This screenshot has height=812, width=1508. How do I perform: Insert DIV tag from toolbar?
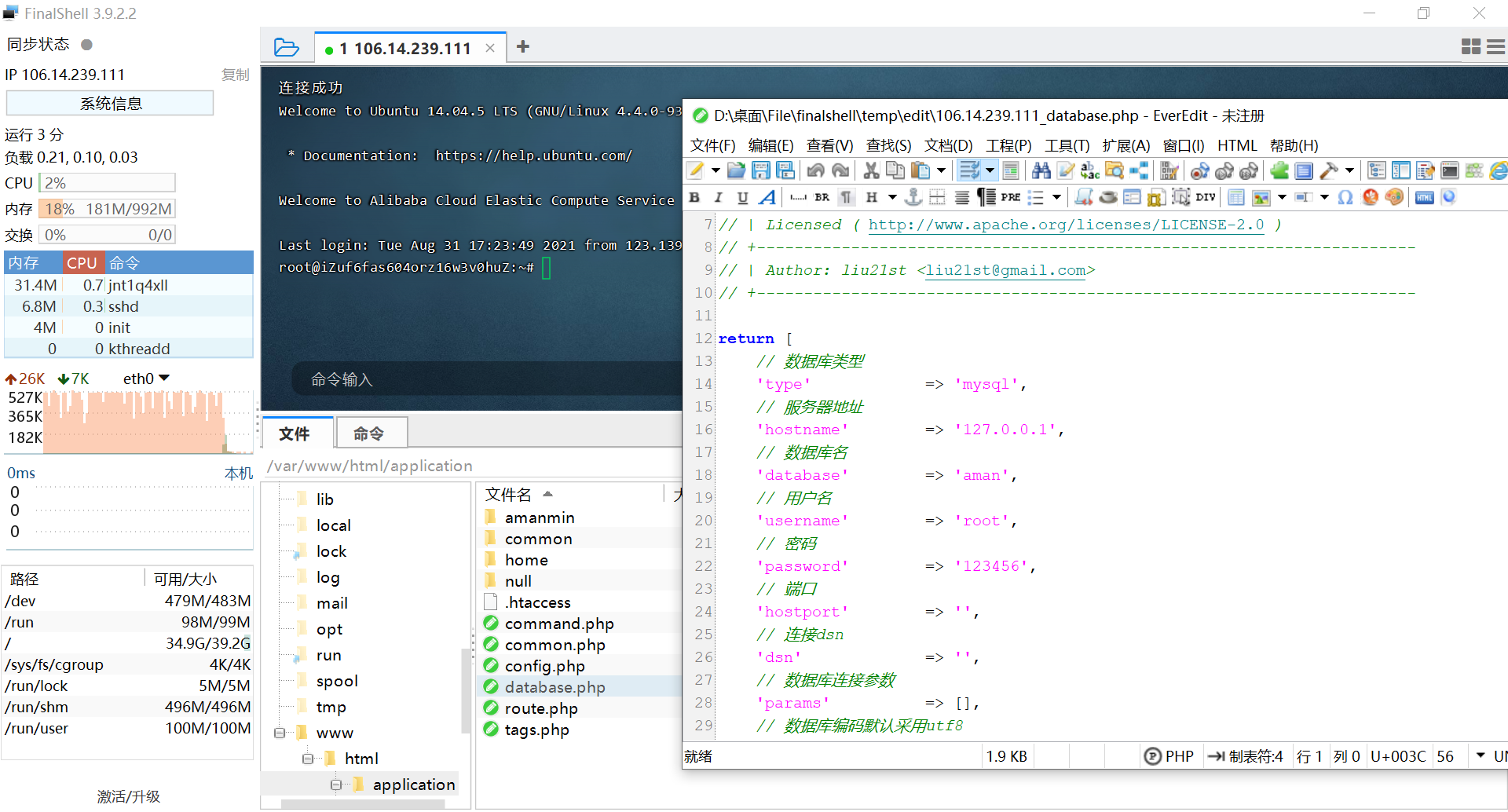pos(1206,197)
